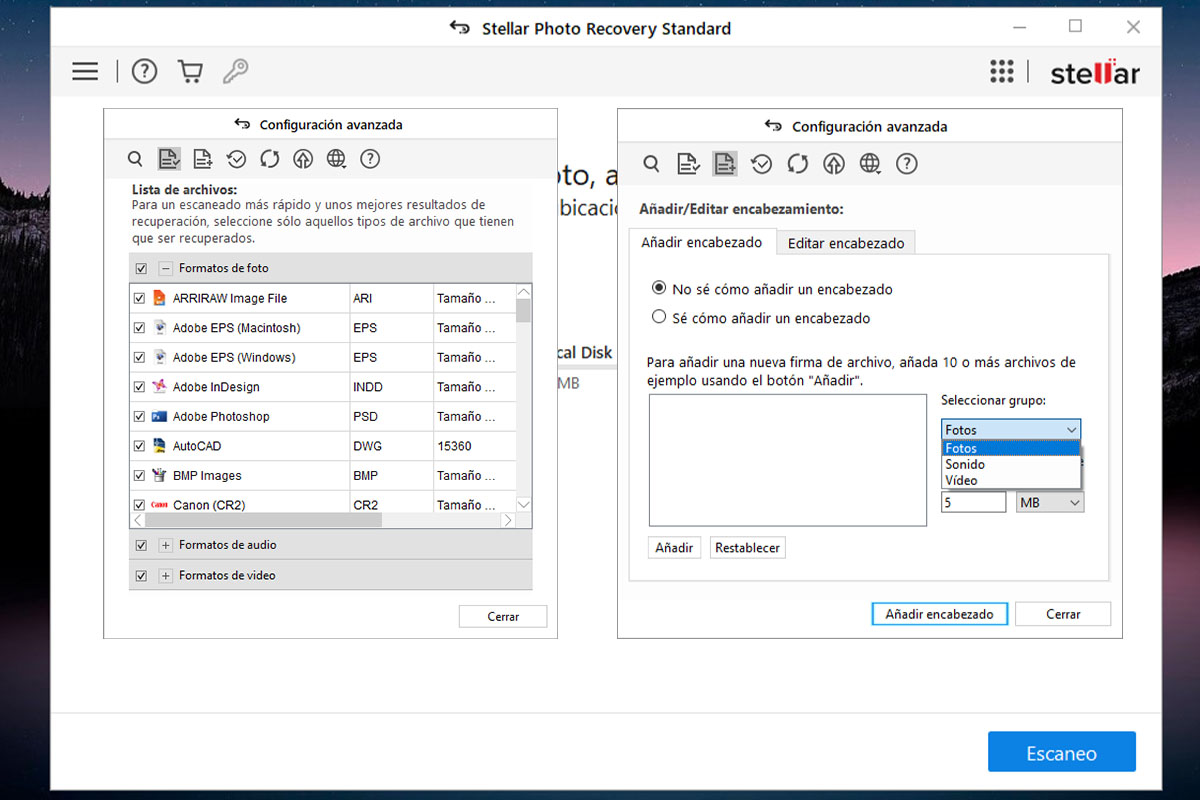Uncheck Formatos de audio checkbox

click(141, 545)
